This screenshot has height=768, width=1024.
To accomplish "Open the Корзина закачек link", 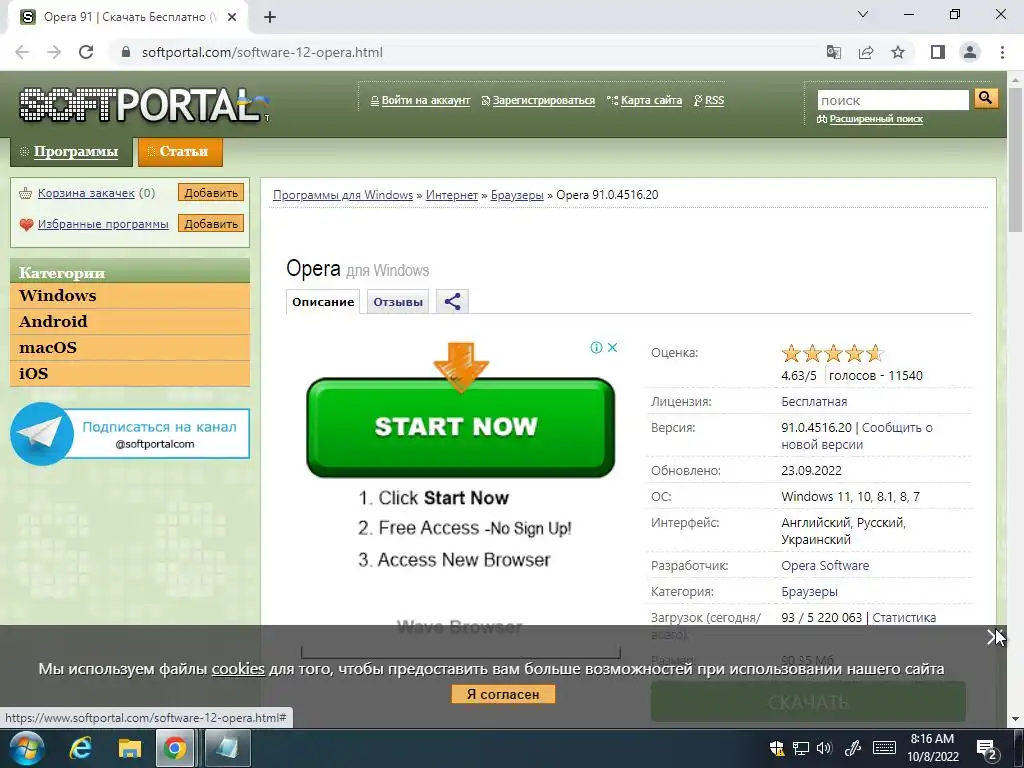I will [86, 193].
